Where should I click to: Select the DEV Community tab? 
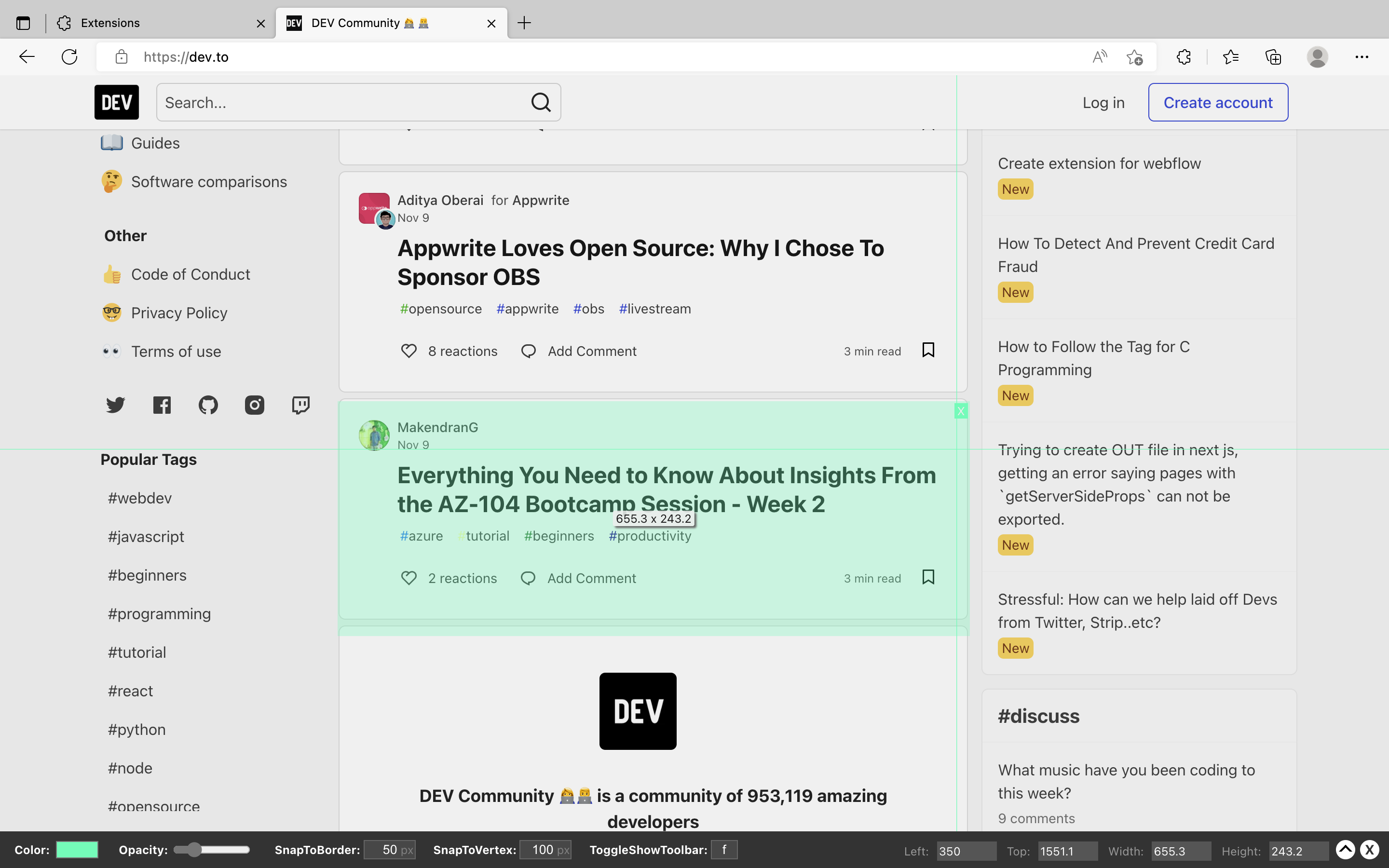[x=392, y=23]
